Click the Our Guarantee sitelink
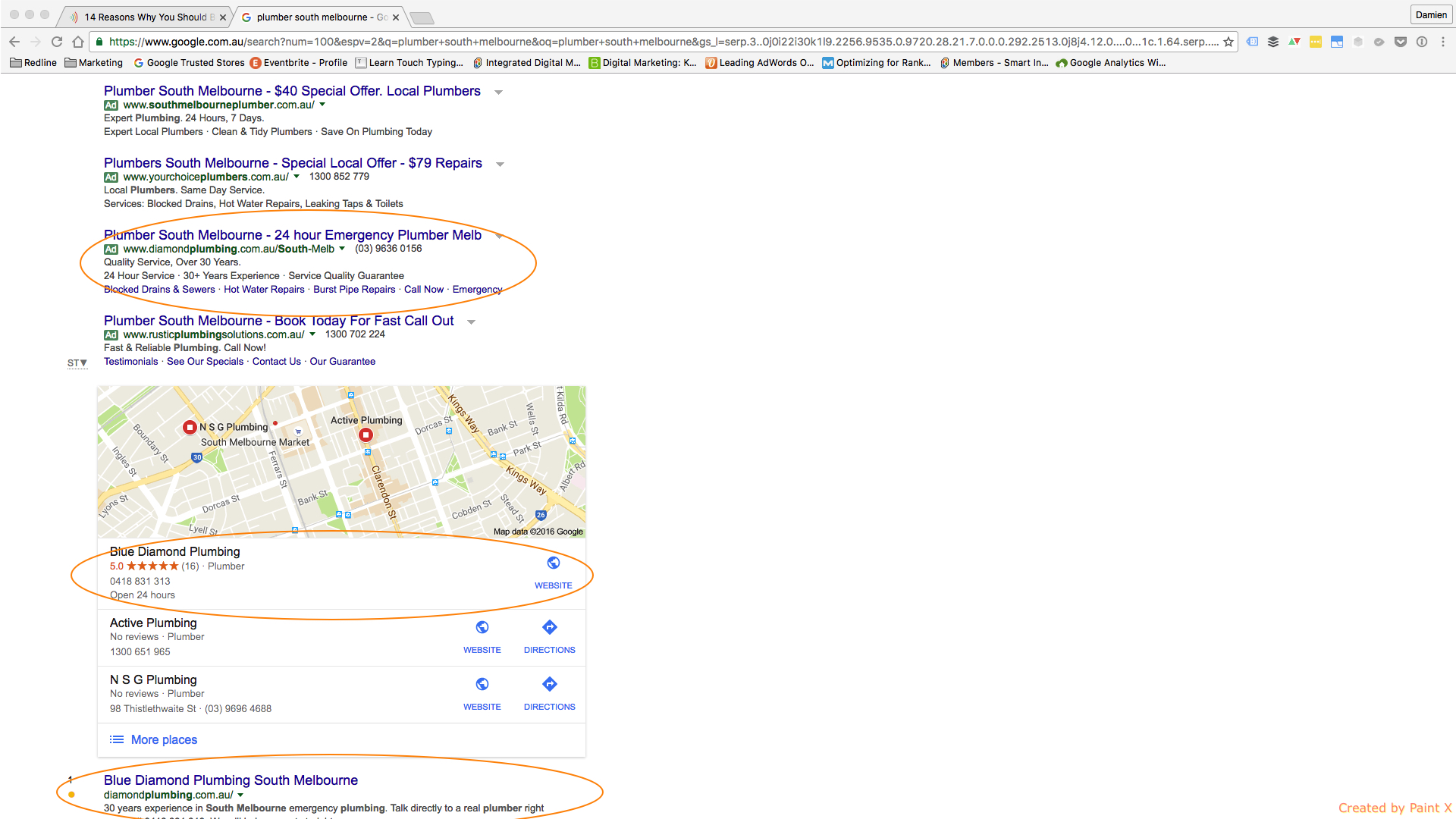The height and width of the screenshot is (819, 1456). [x=342, y=362]
